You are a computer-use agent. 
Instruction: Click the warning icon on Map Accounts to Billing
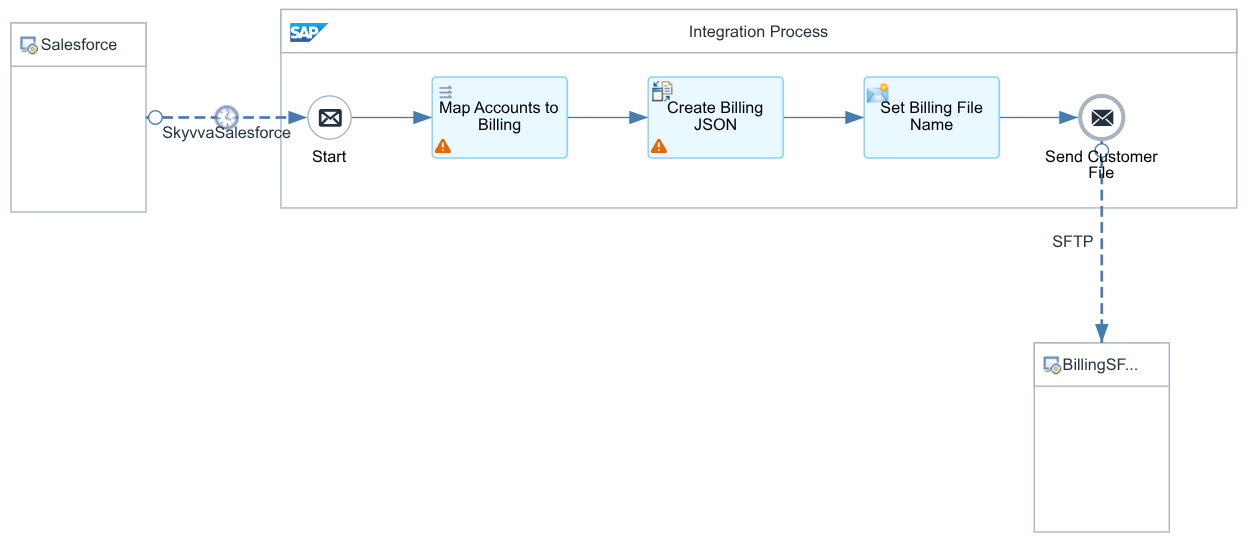tap(443, 146)
